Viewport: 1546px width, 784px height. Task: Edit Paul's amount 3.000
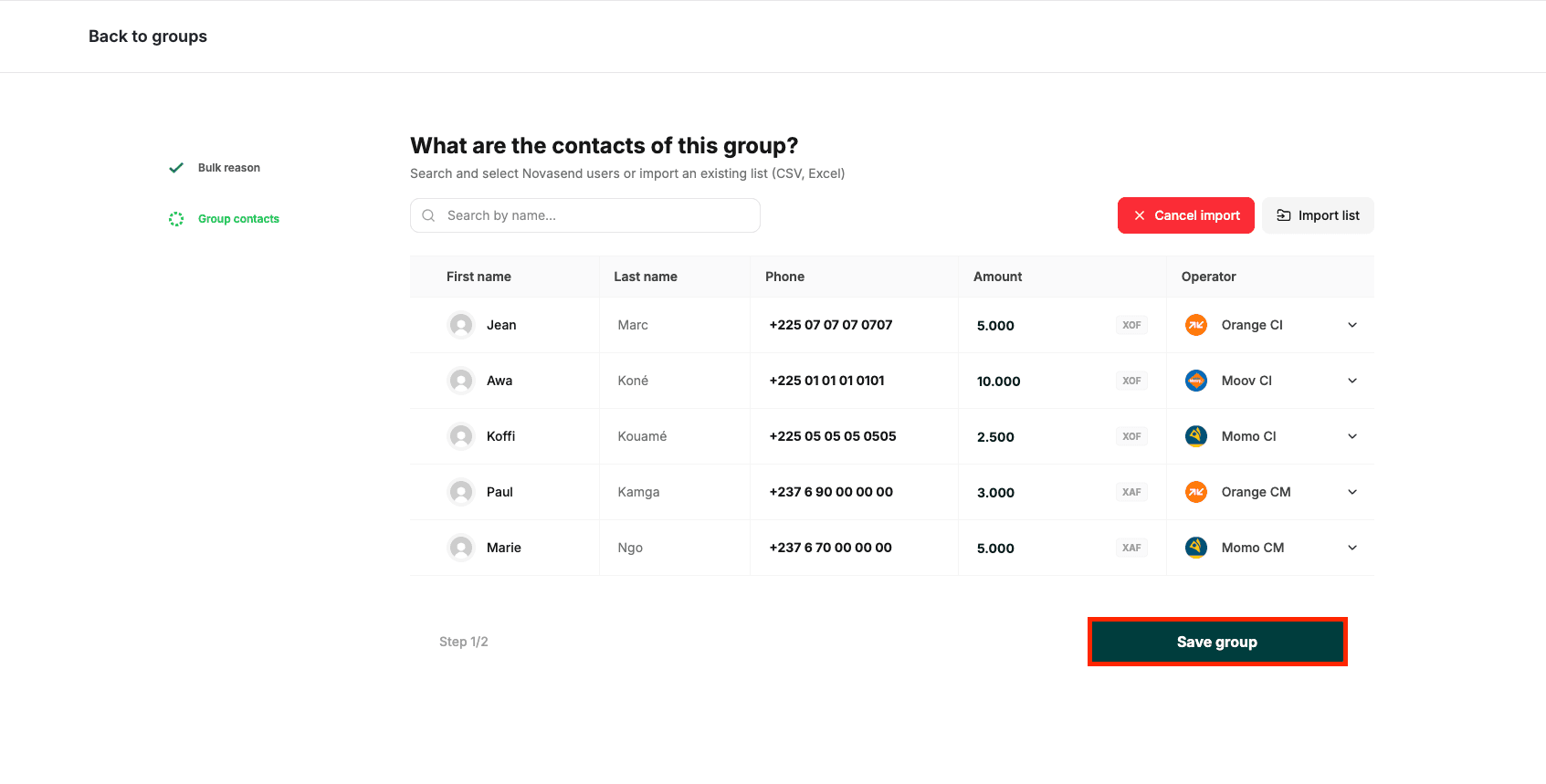(x=995, y=493)
